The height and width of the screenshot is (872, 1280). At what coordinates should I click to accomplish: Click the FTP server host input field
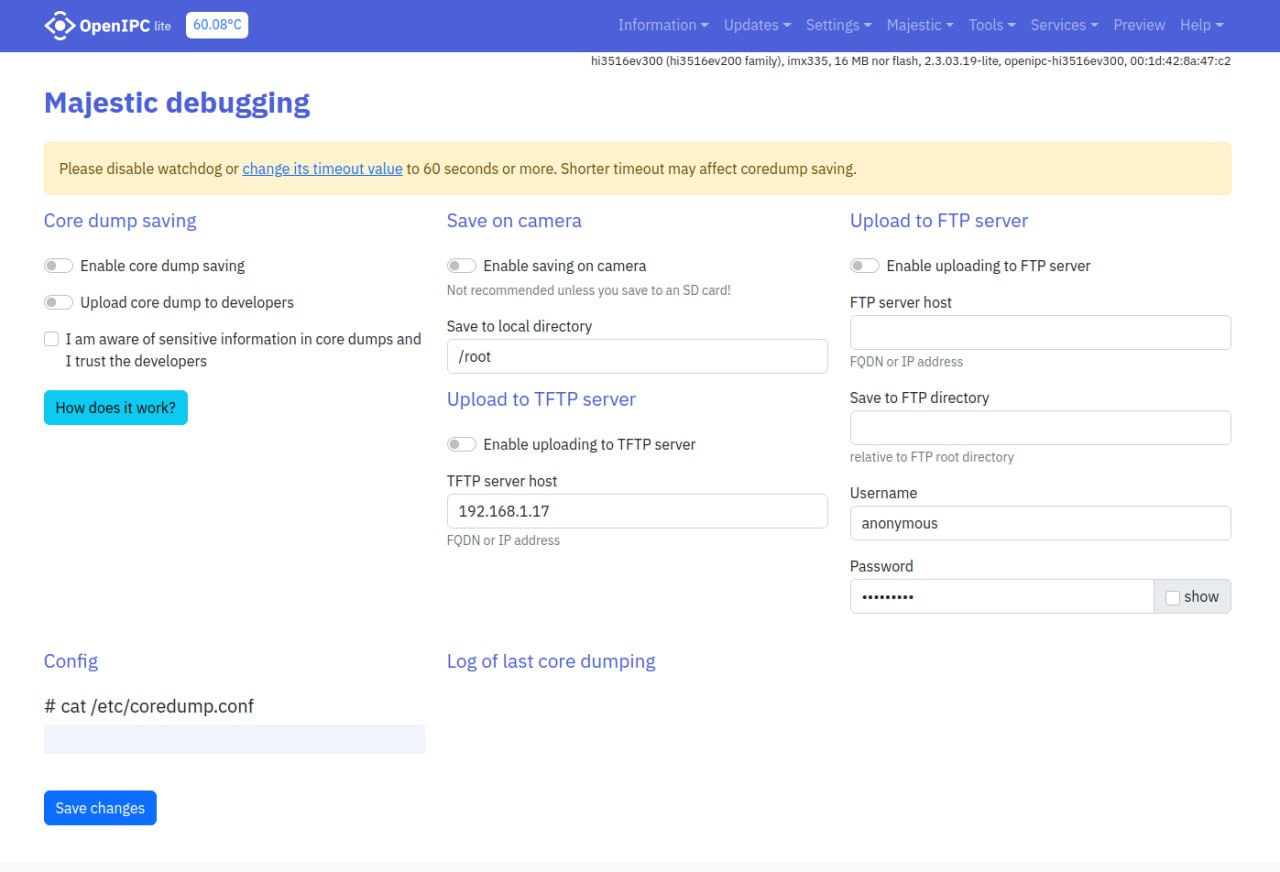tap(1040, 332)
